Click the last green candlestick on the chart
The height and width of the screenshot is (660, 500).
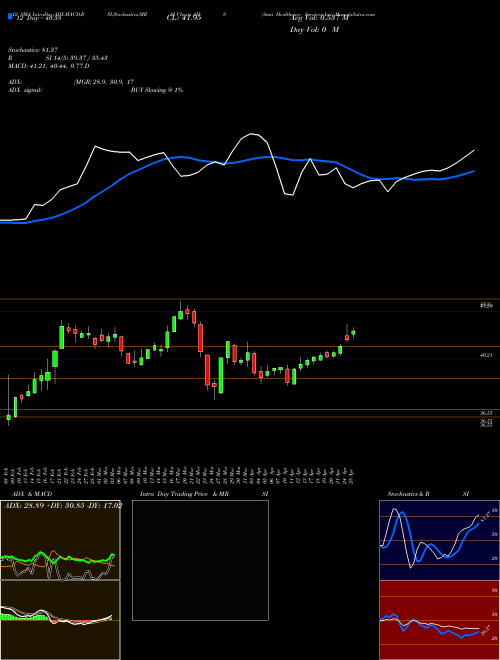click(x=354, y=333)
